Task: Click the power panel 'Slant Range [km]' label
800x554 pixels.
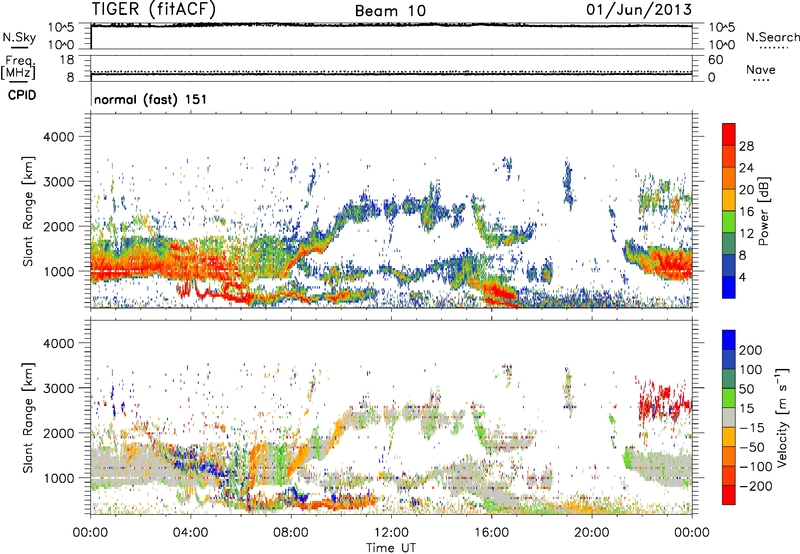Action: 28,211
